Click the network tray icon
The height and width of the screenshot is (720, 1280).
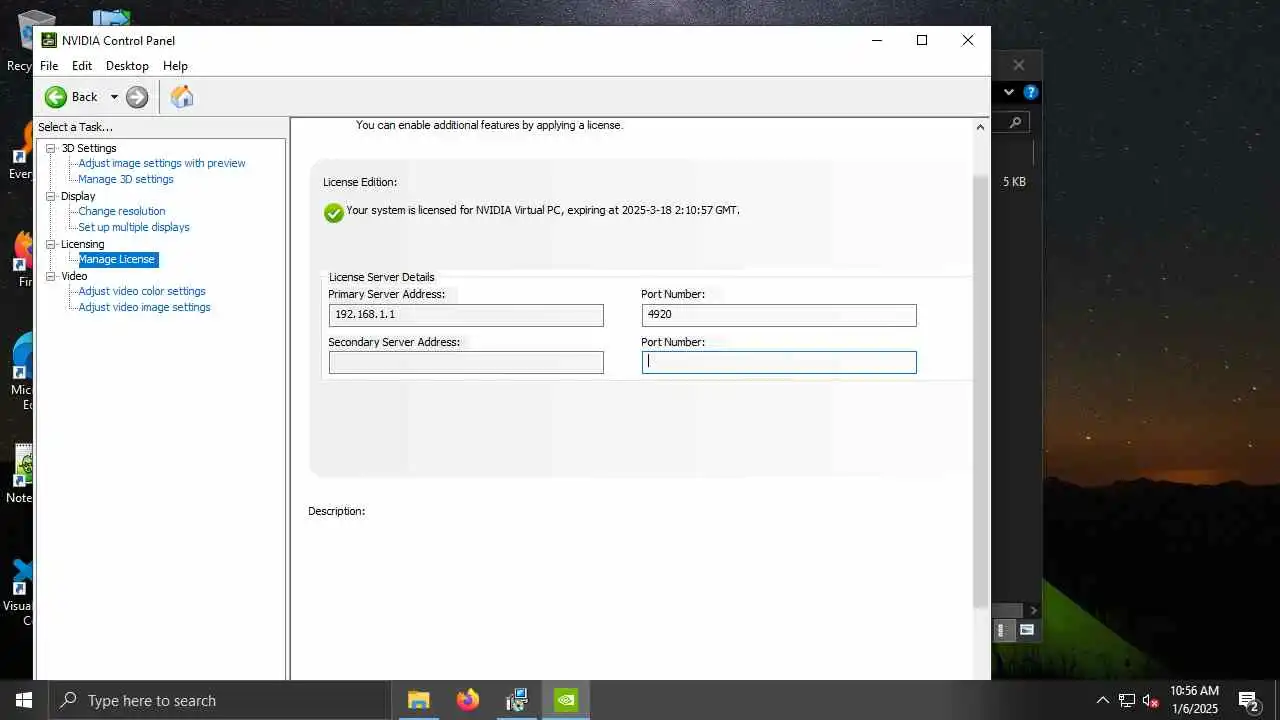coord(1127,700)
